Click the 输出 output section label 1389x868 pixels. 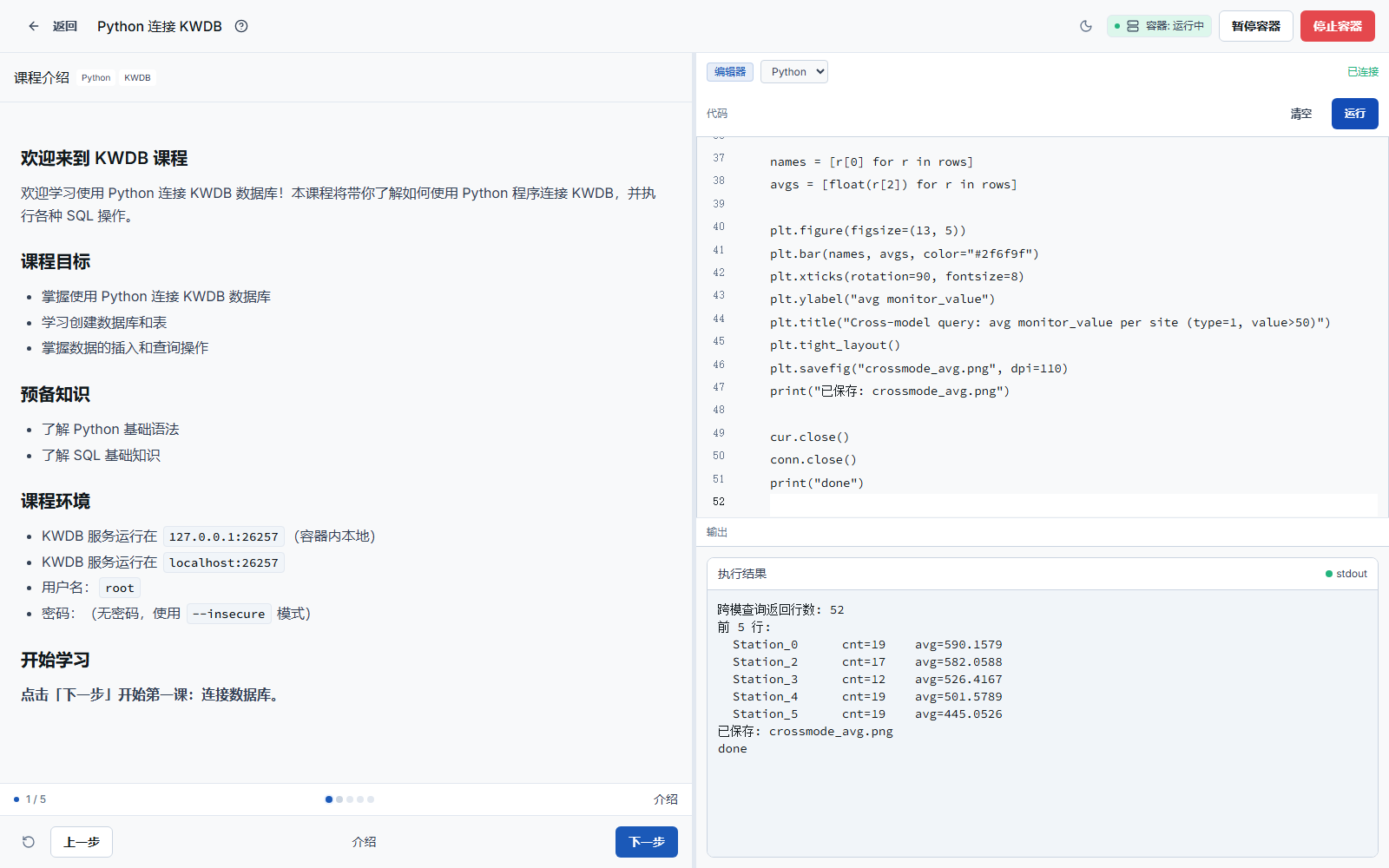coord(717,532)
